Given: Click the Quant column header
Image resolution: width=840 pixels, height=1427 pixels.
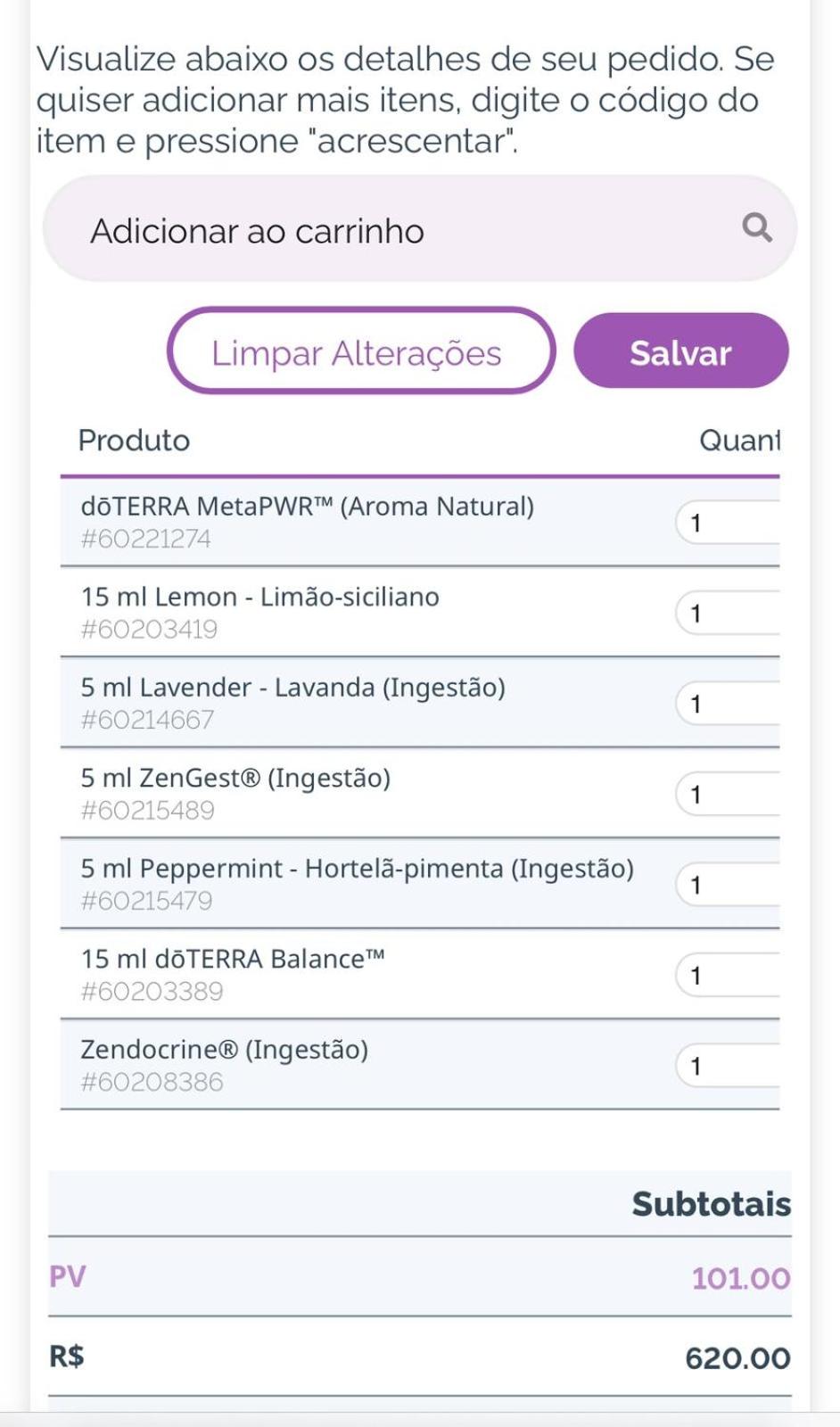Looking at the screenshot, I should (739, 440).
